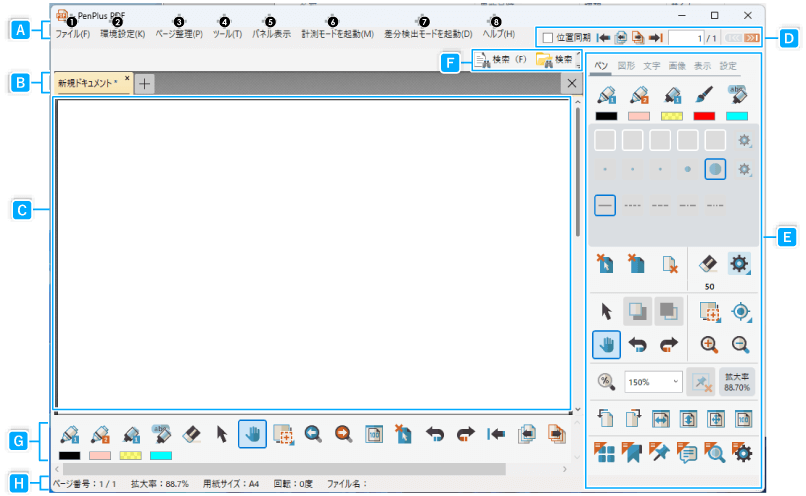
Task: Click the zoom in magnifier in right panel
Action: 709,345
